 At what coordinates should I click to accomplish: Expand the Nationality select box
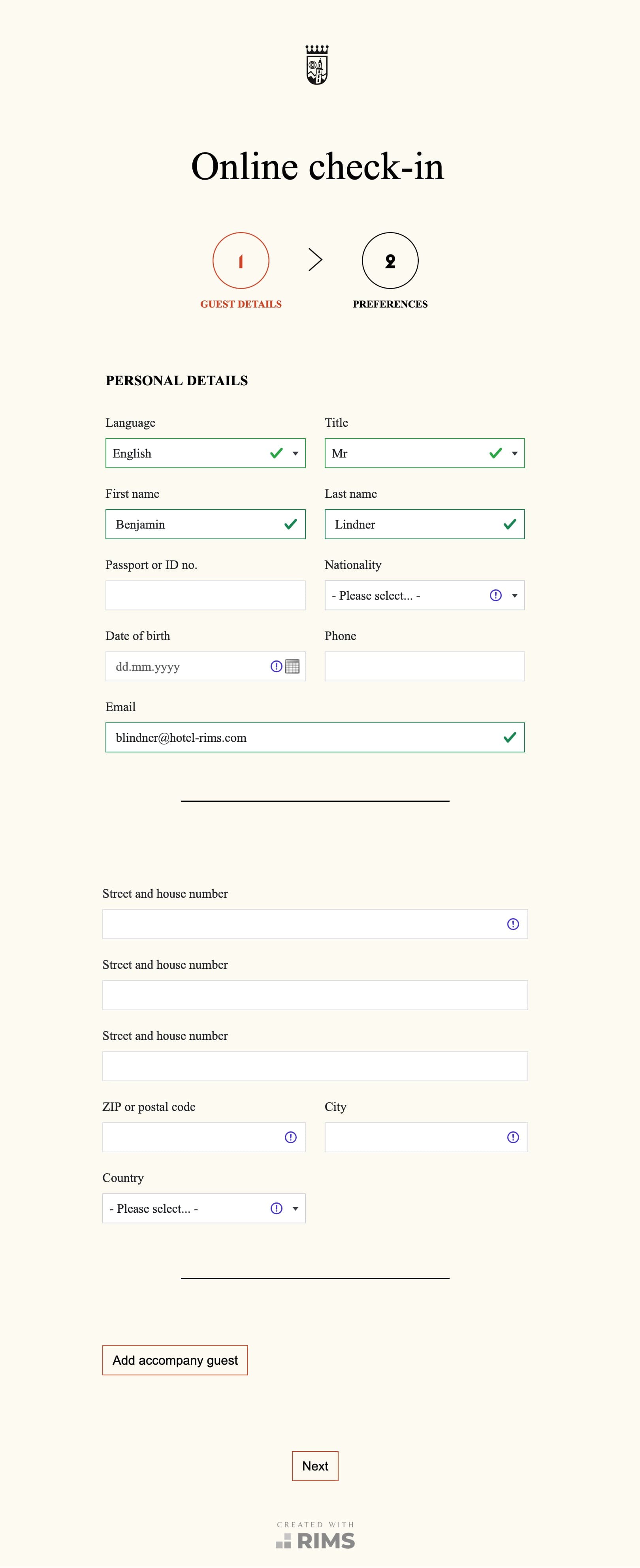click(x=424, y=595)
